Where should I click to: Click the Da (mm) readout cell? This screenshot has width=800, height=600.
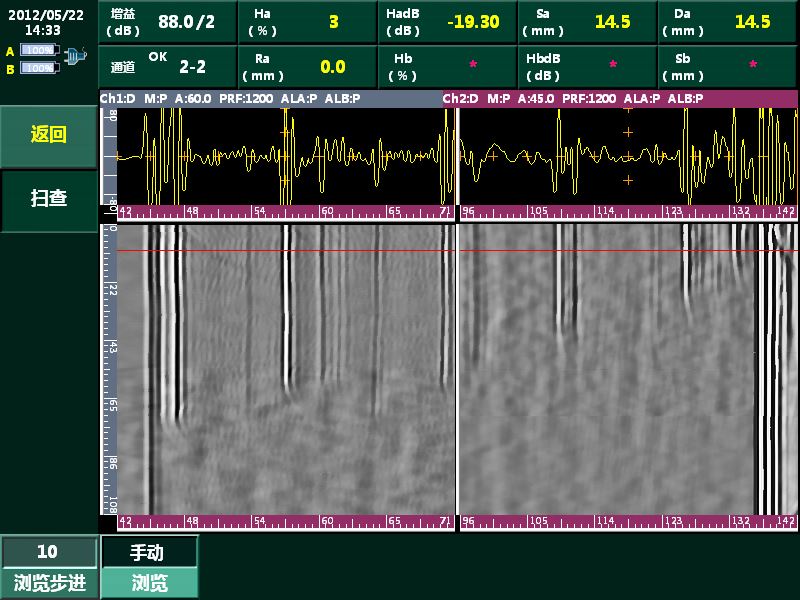point(727,22)
